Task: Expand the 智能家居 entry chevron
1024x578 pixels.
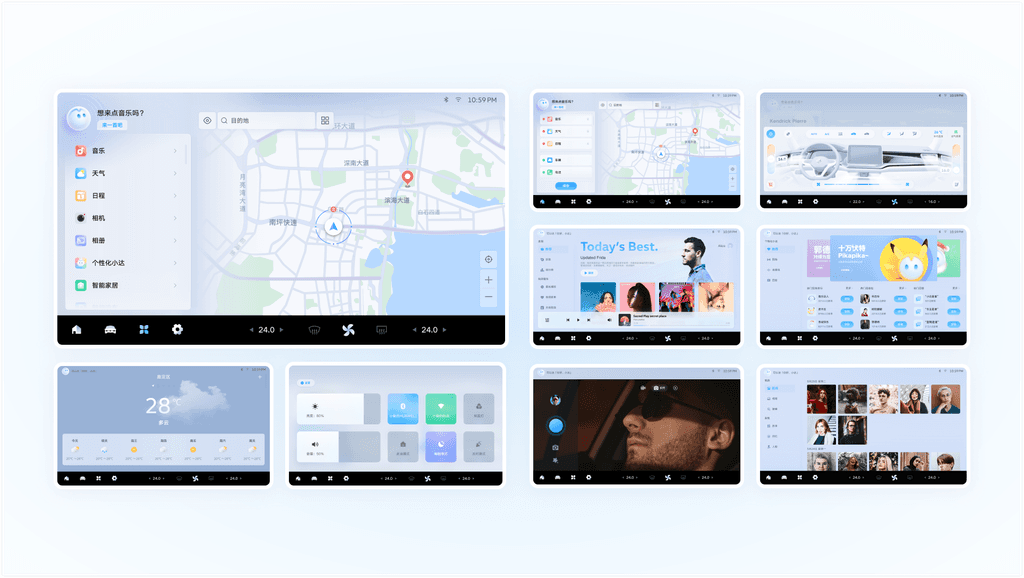Action: coord(175,285)
